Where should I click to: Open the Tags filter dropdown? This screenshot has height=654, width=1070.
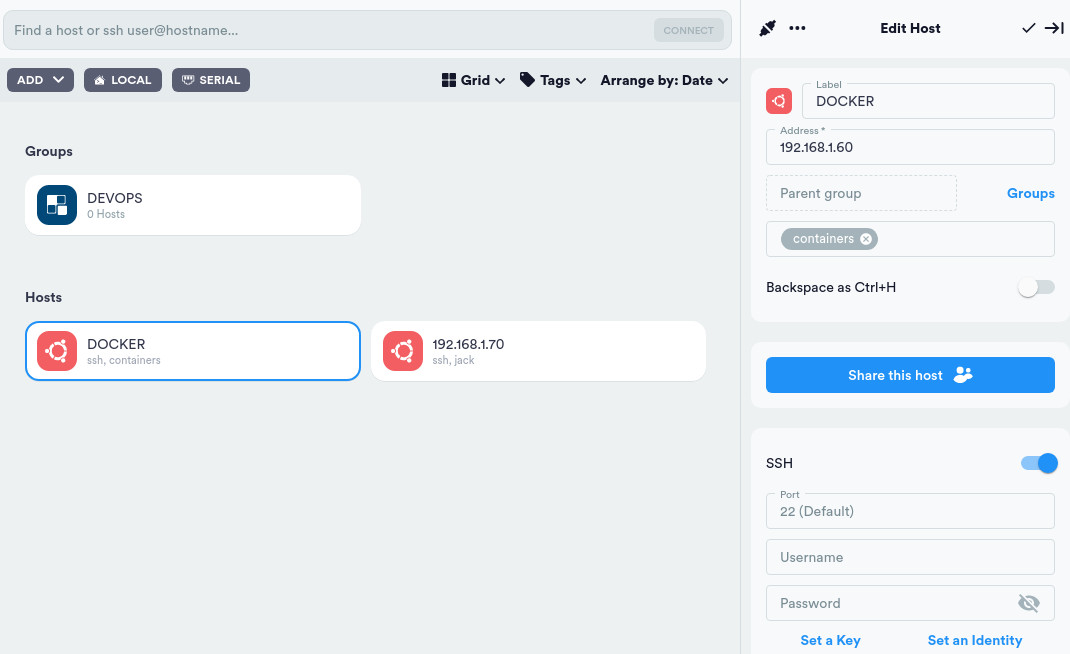point(552,79)
